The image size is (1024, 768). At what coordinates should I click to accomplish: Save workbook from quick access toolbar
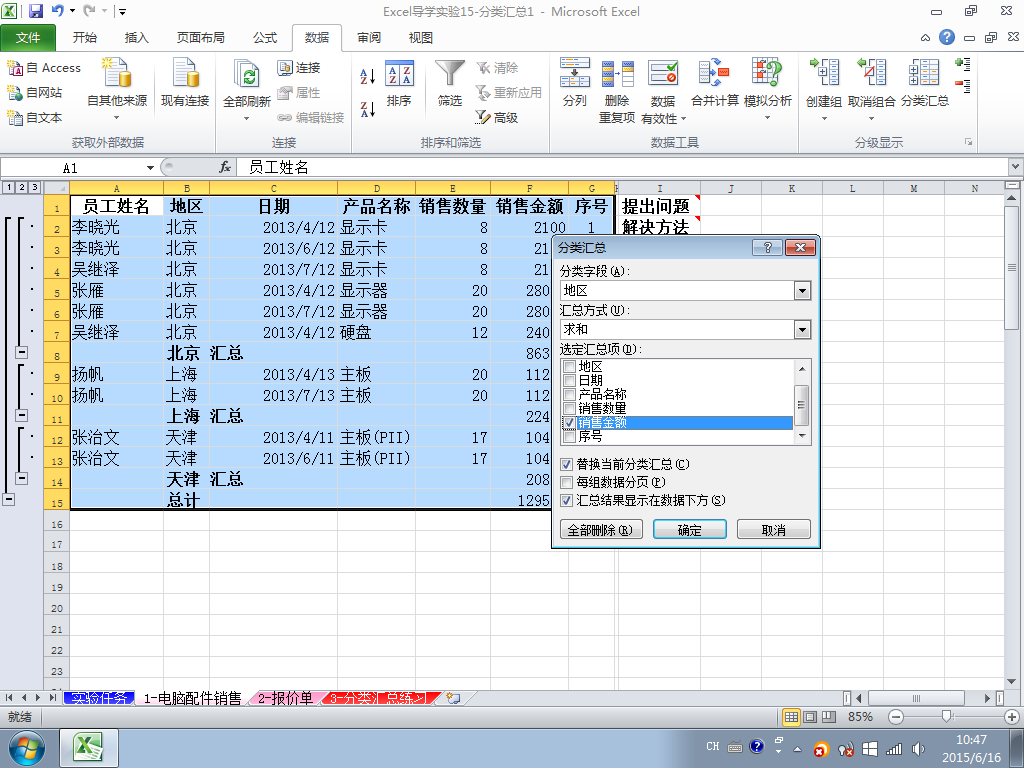(35, 11)
